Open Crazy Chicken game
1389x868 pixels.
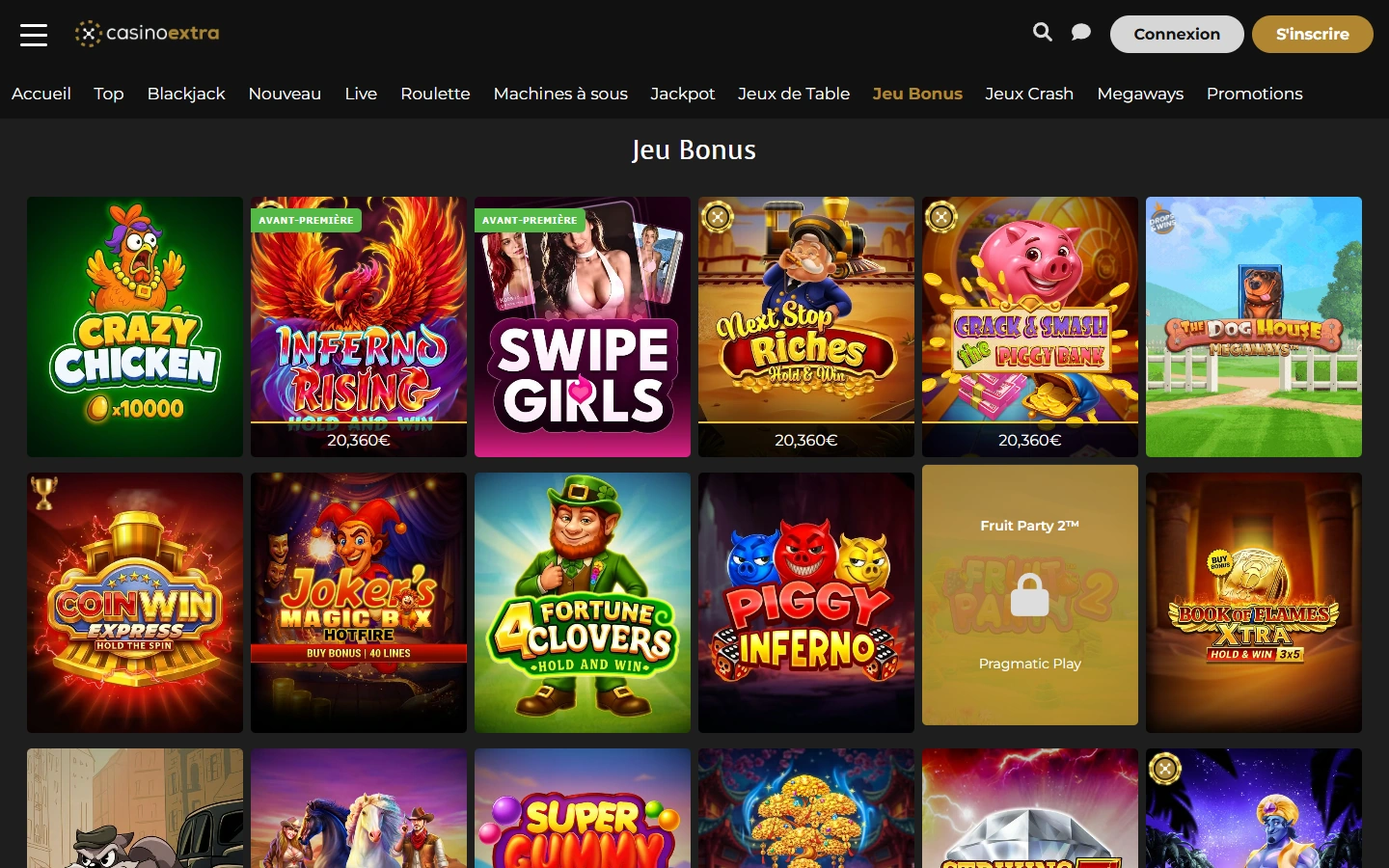[135, 327]
